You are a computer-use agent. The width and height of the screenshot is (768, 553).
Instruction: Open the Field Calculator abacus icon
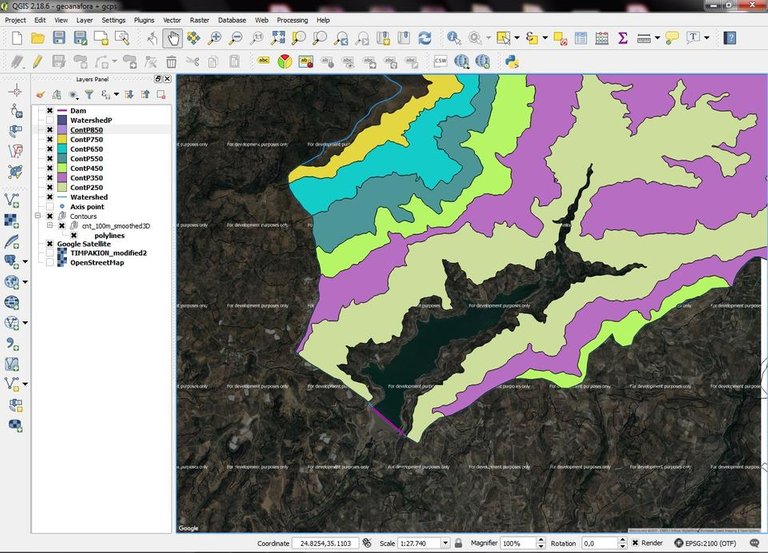(601, 38)
